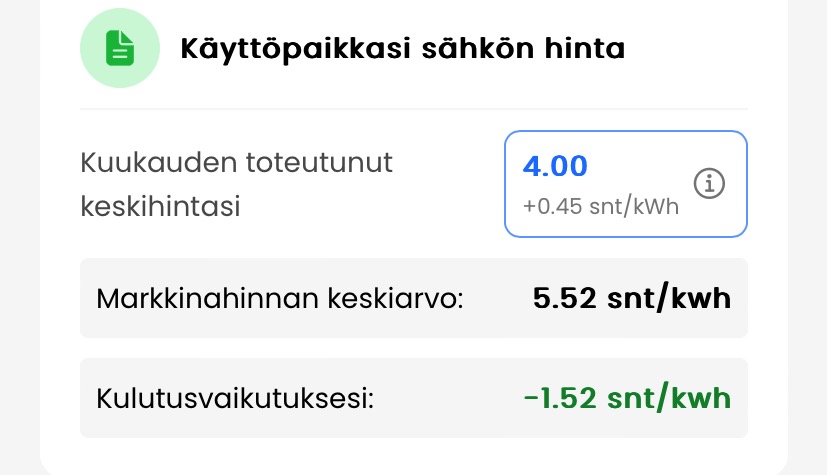Click the green document icon

point(120,49)
